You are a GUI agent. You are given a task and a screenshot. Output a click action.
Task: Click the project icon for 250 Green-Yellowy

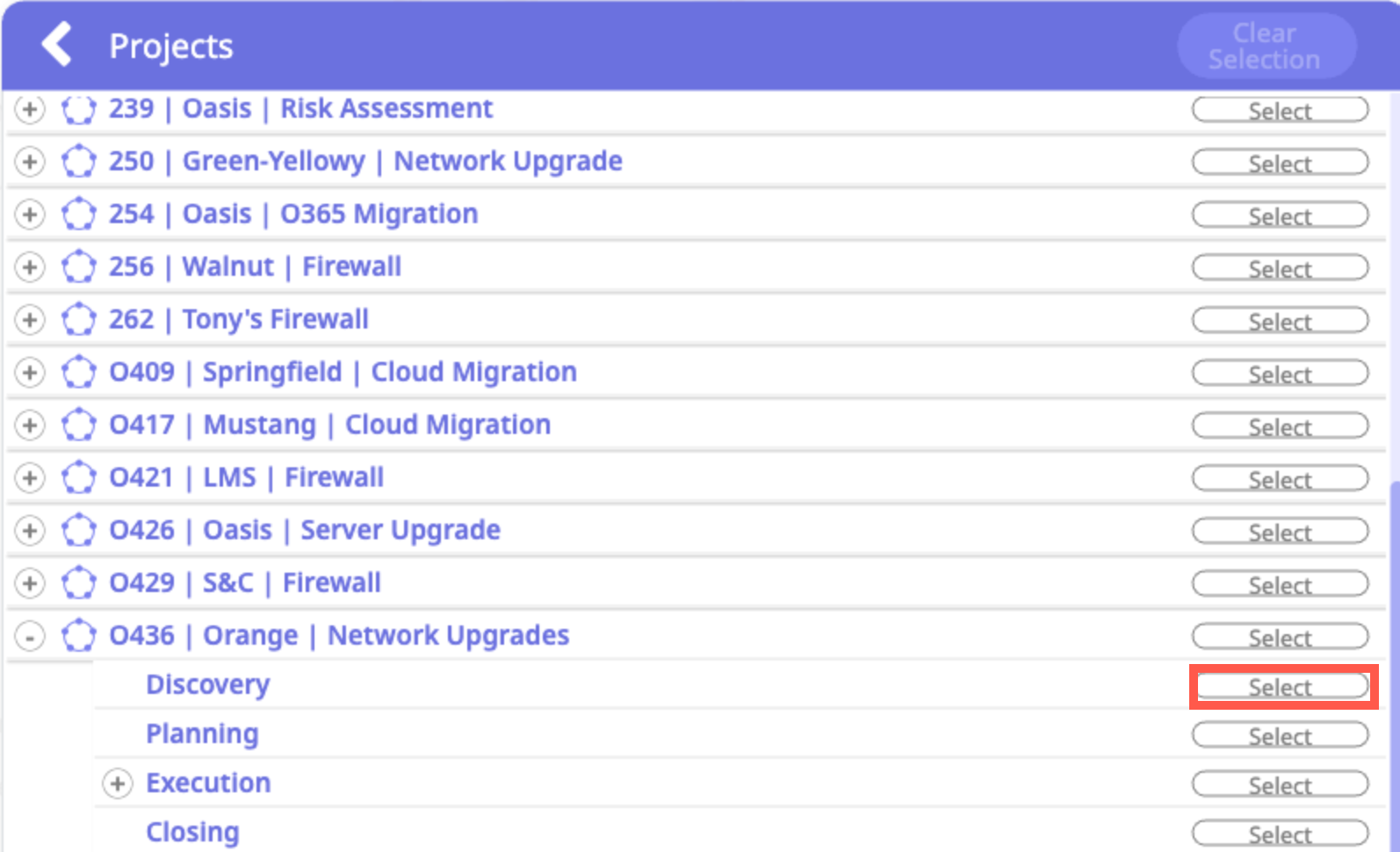79,162
